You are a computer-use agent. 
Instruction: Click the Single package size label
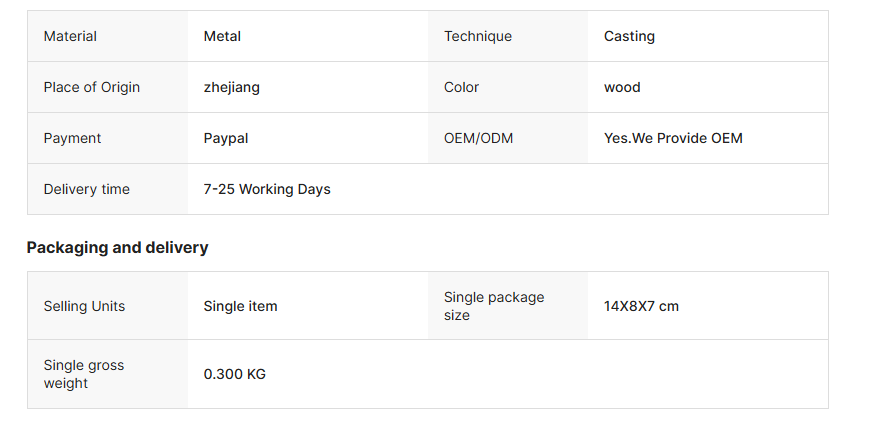494,306
